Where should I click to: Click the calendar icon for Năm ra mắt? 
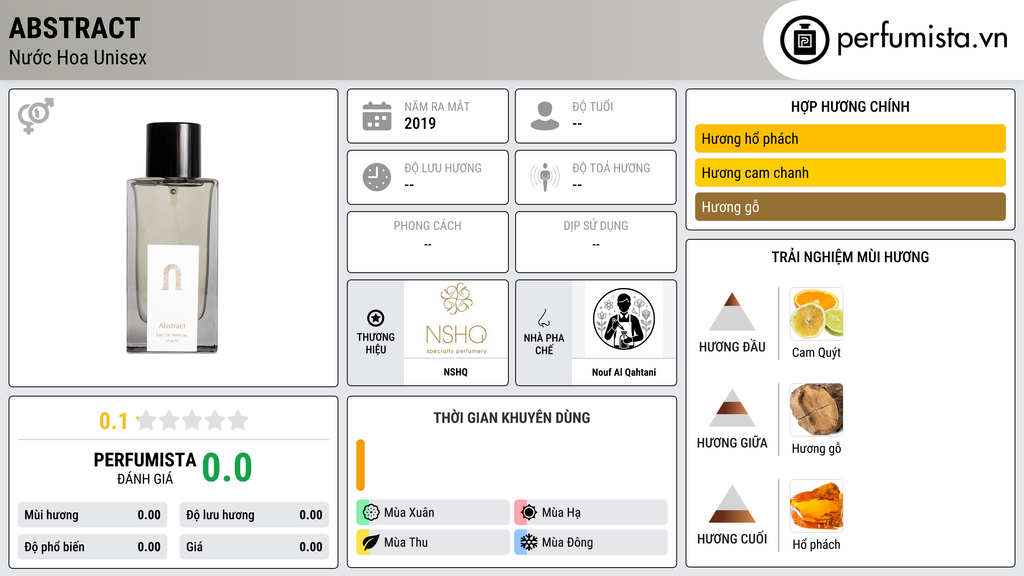[x=377, y=116]
